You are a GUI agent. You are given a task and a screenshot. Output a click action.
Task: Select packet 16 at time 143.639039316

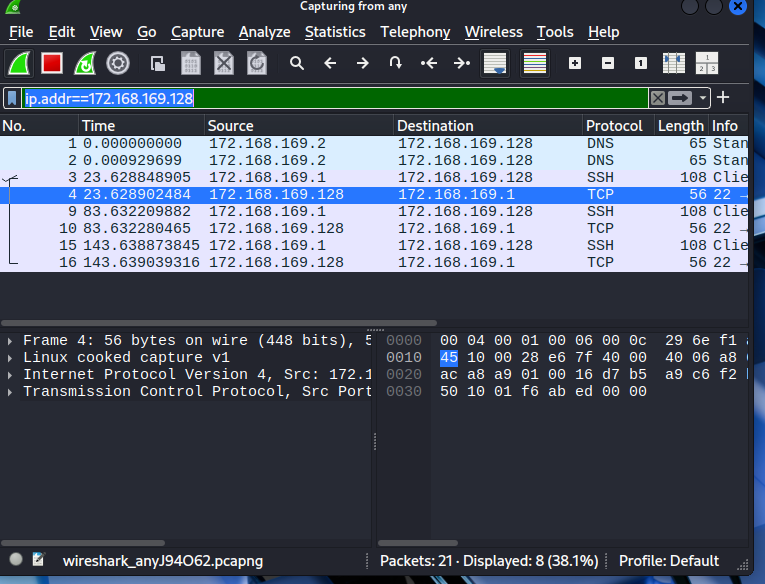tap(374, 262)
